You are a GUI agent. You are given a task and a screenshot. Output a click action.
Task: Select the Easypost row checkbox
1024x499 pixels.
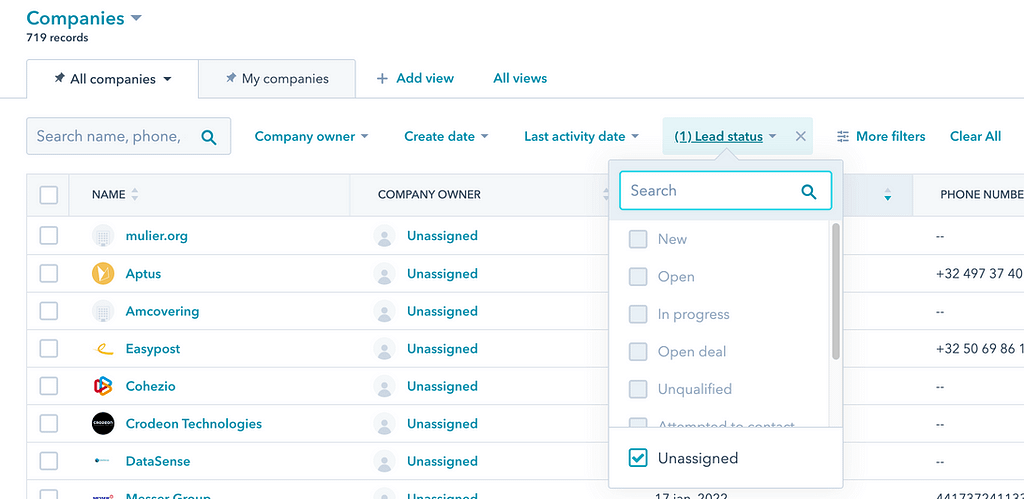point(48,349)
